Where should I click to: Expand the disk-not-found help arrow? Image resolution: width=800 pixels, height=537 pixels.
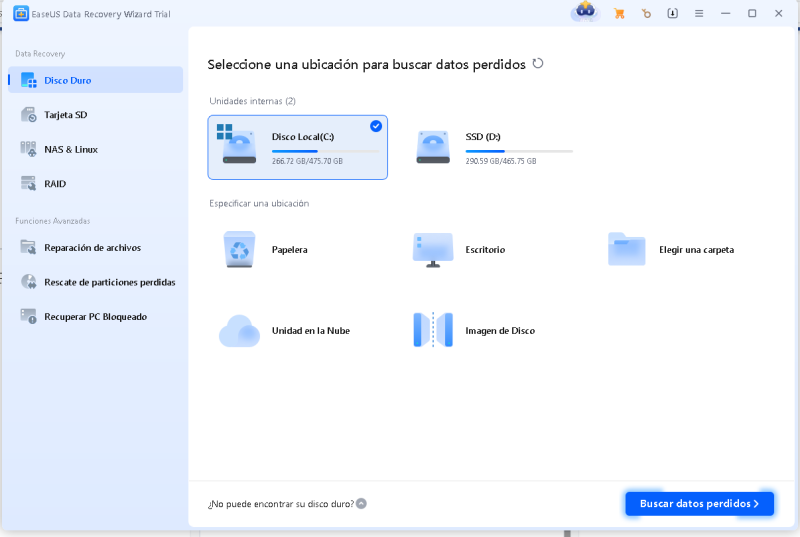pos(361,504)
